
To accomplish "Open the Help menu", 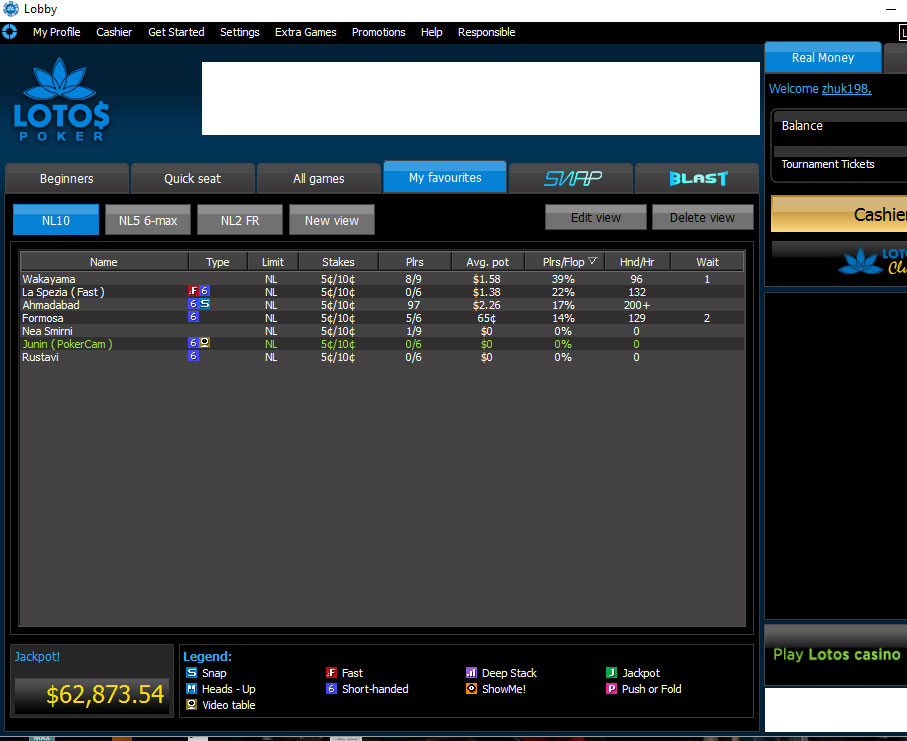I will 432,32.
